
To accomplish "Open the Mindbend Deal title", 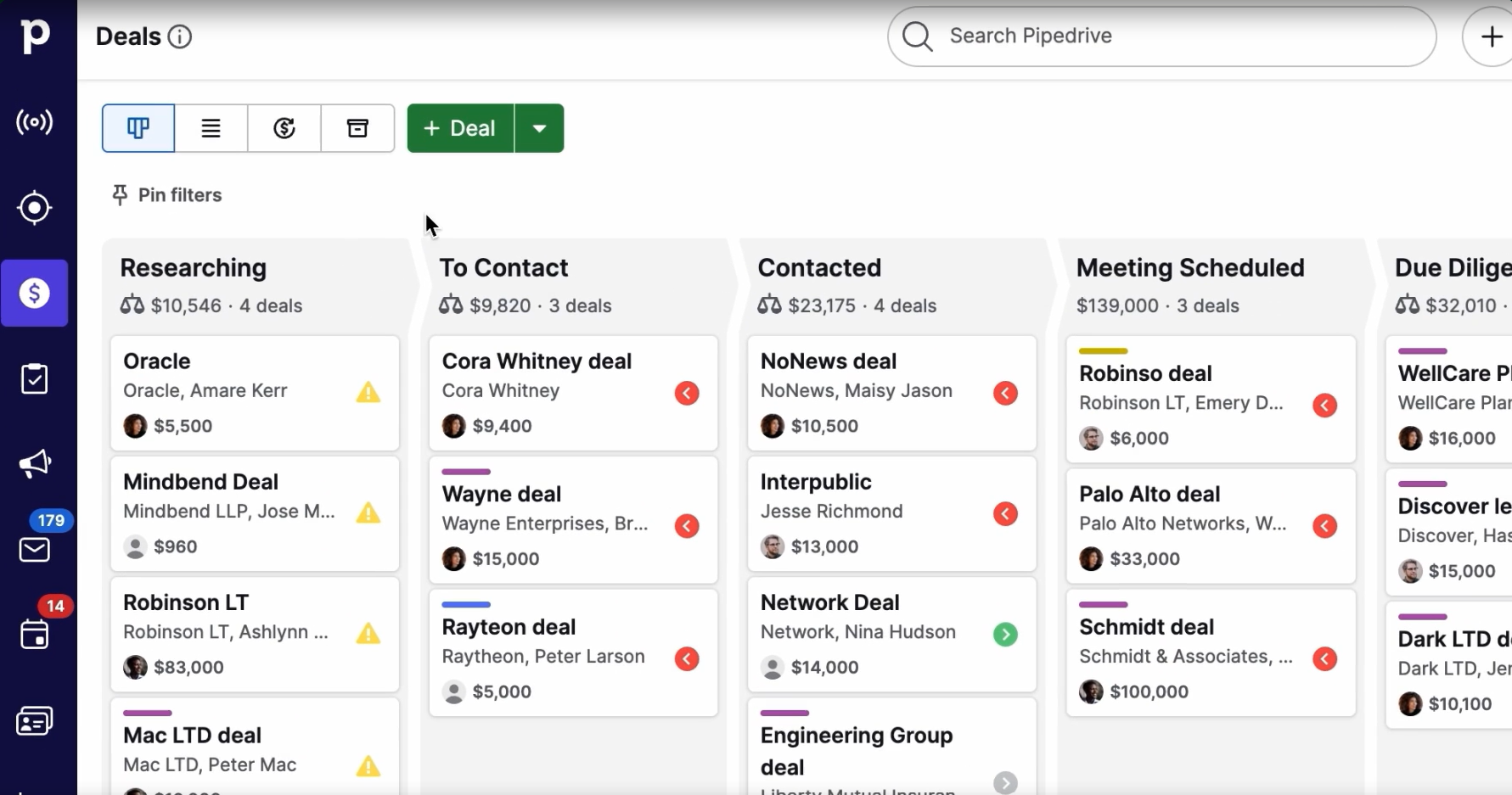I will pyautogui.click(x=200, y=482).
